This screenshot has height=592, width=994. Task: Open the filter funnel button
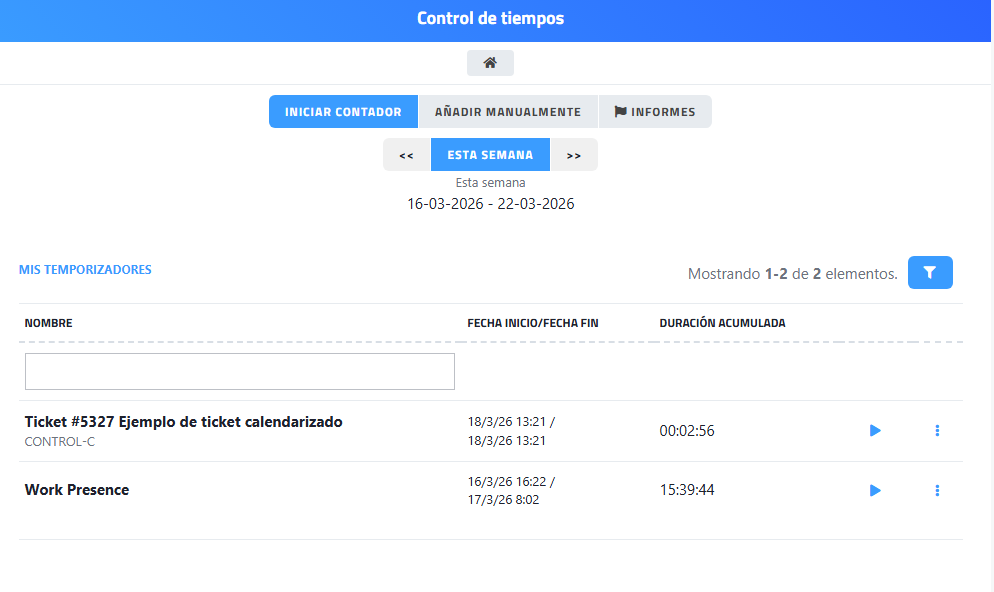pos(929,272)
